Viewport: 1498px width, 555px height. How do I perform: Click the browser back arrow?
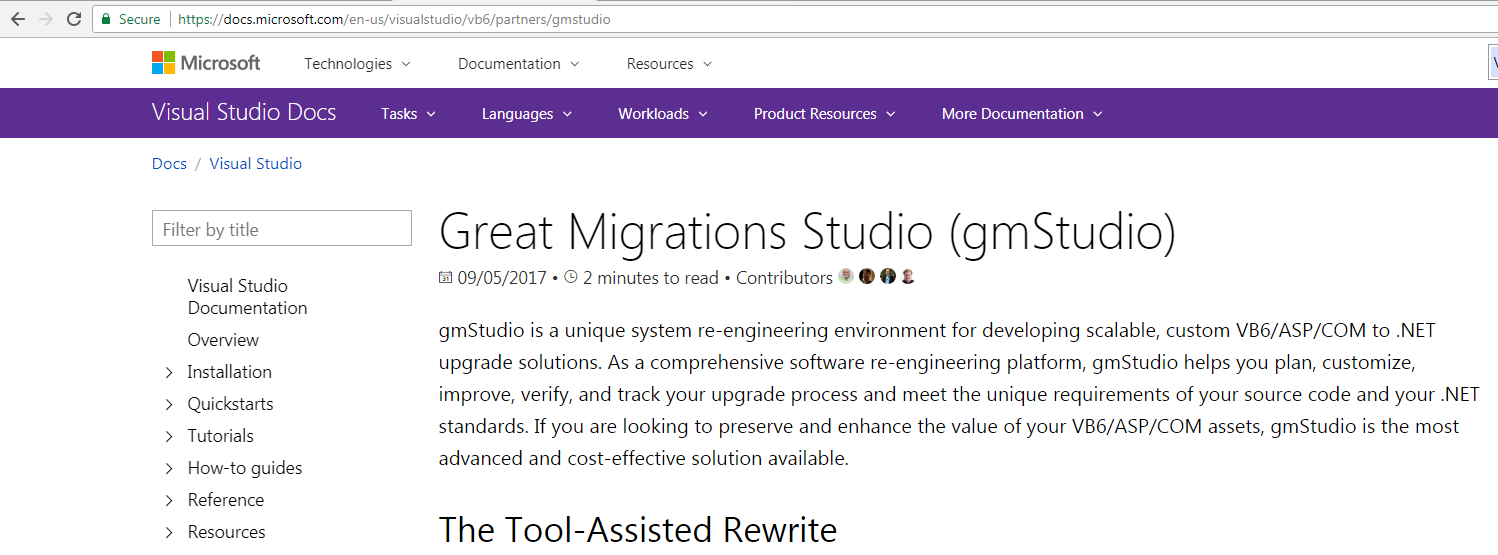click(x=17, y=19)
